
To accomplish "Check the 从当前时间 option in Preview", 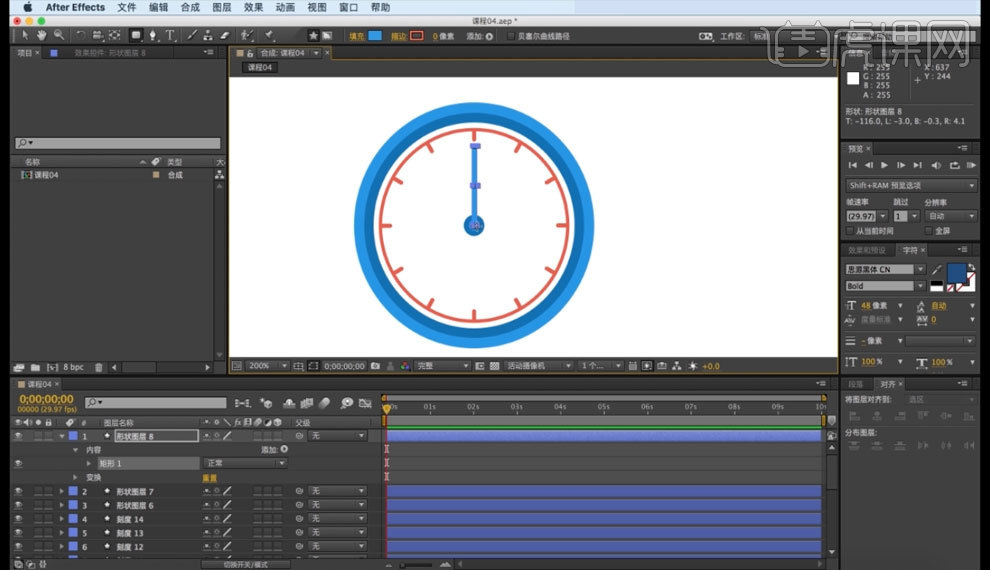I will pos(850,231).
